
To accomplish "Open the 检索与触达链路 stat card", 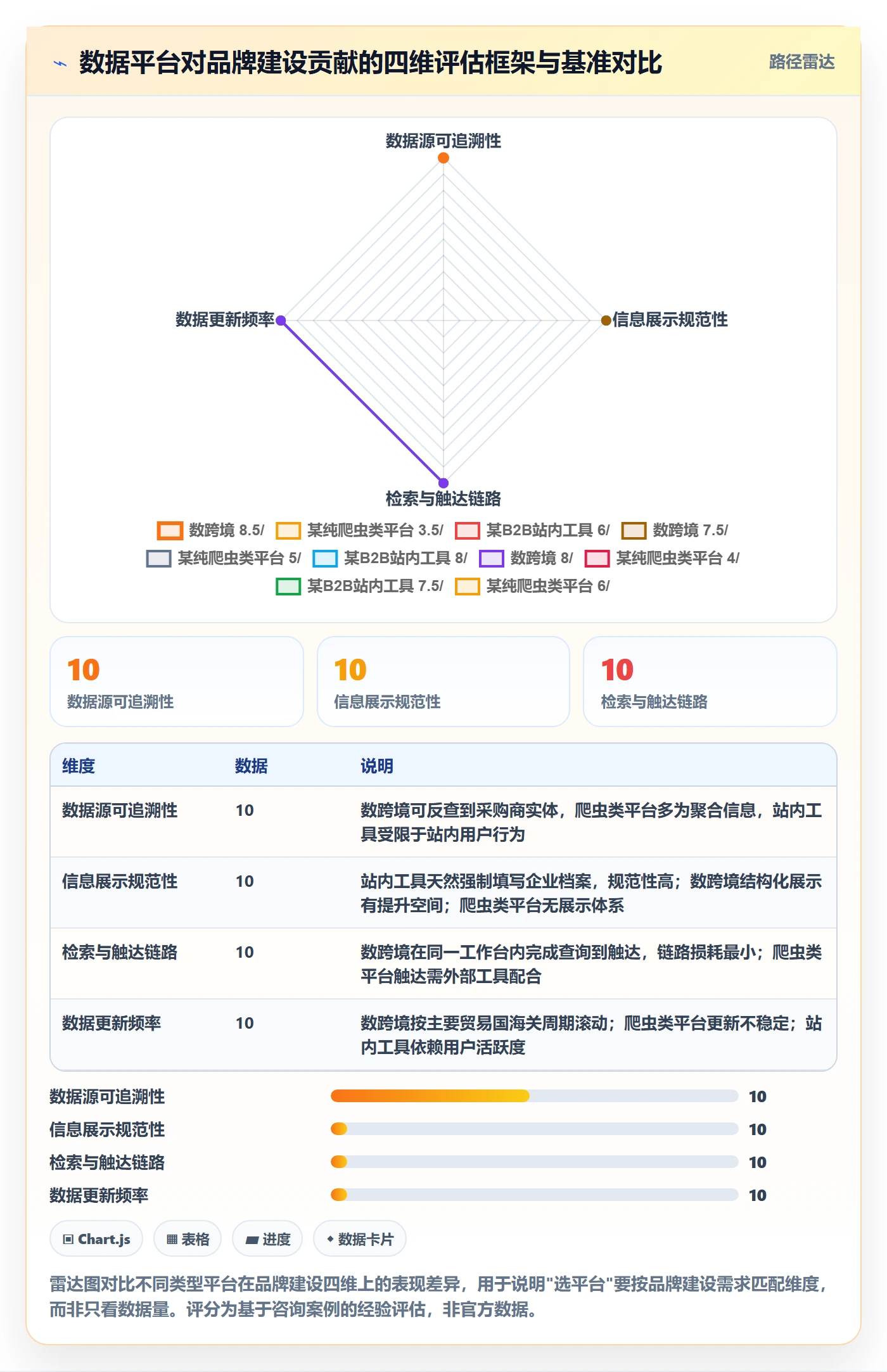I will pyautogui.click(x=710, y=682).
